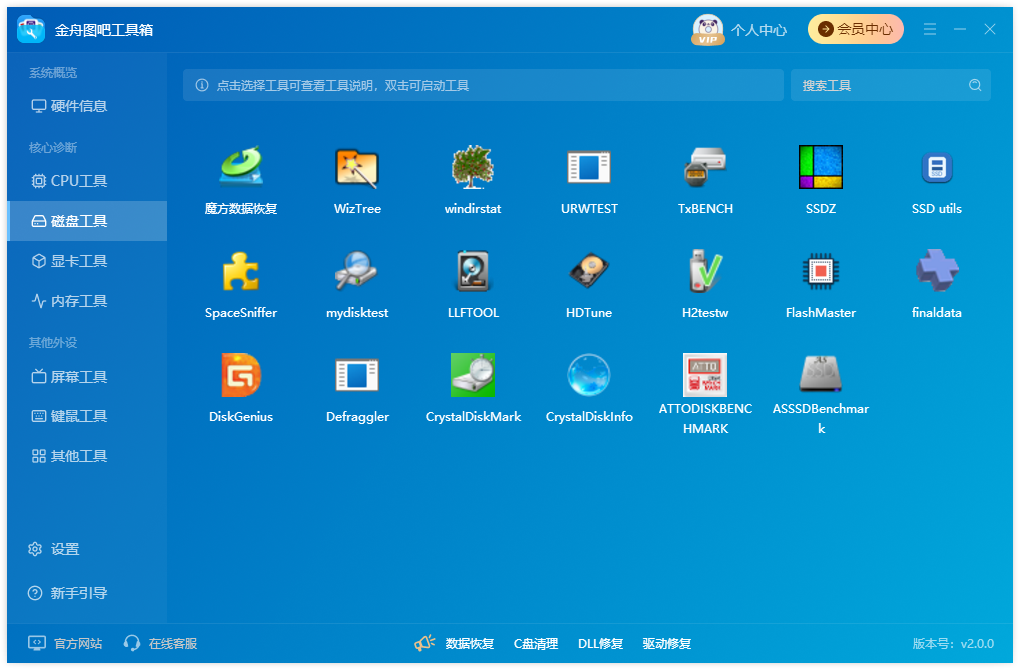The width and height of the screenshot is (1020, 670).
Task: Pick the HDTune disk tool
Action: pyautogui.click(x=589, y=271)
